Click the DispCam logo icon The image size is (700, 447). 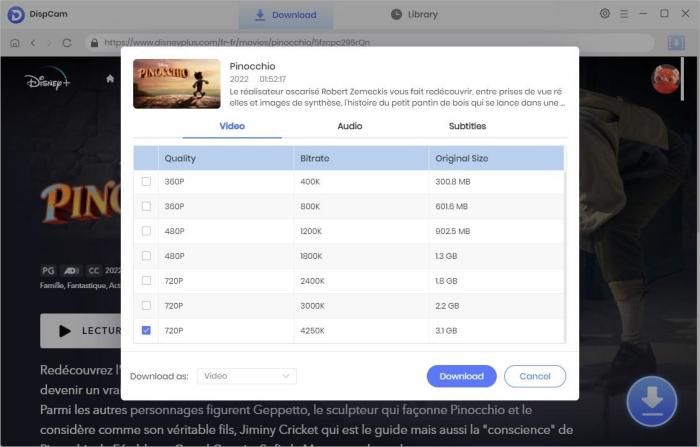tap(16, 15)
